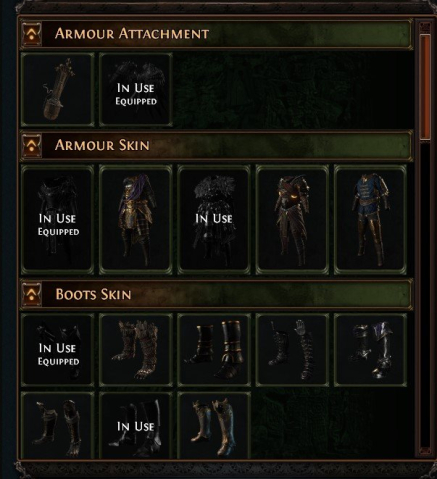Collapse the Armour Attachment section
This screenshot has height=479, width=437.
pyautogui.click(x=32, y=33)
